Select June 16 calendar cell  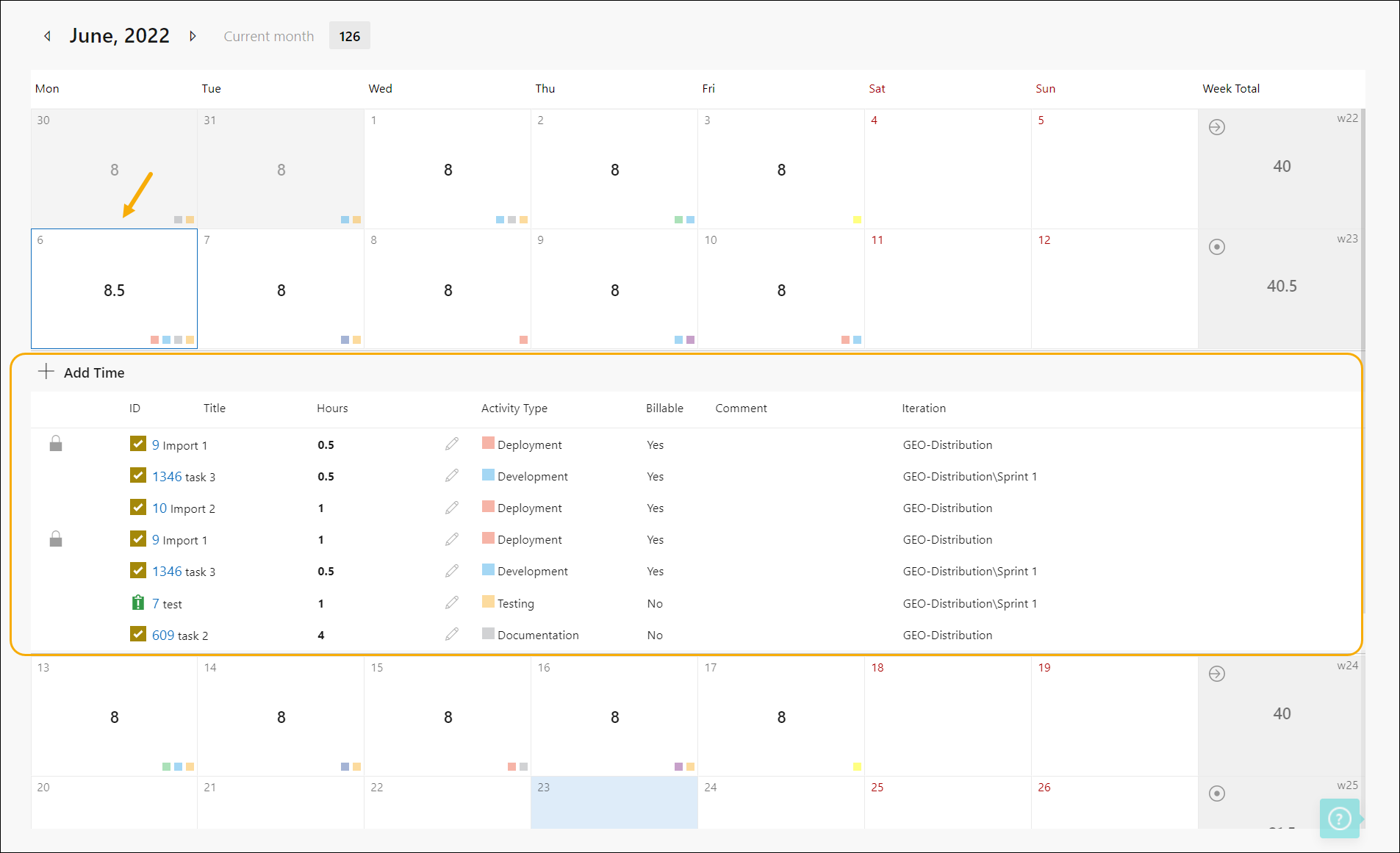click(x=614, y=716)
